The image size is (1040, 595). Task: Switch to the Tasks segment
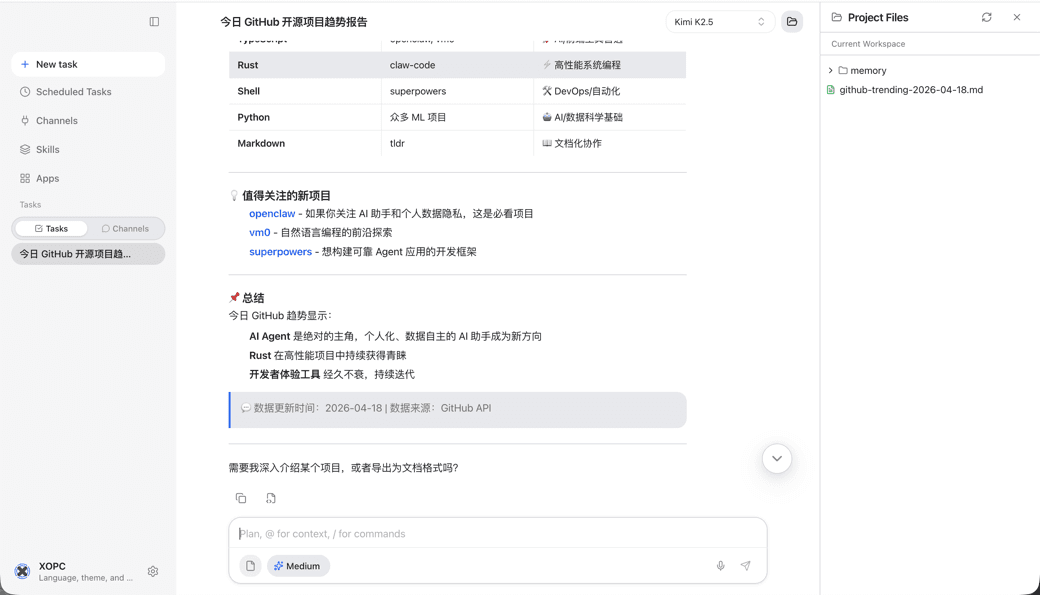click(x=50, y=227)
